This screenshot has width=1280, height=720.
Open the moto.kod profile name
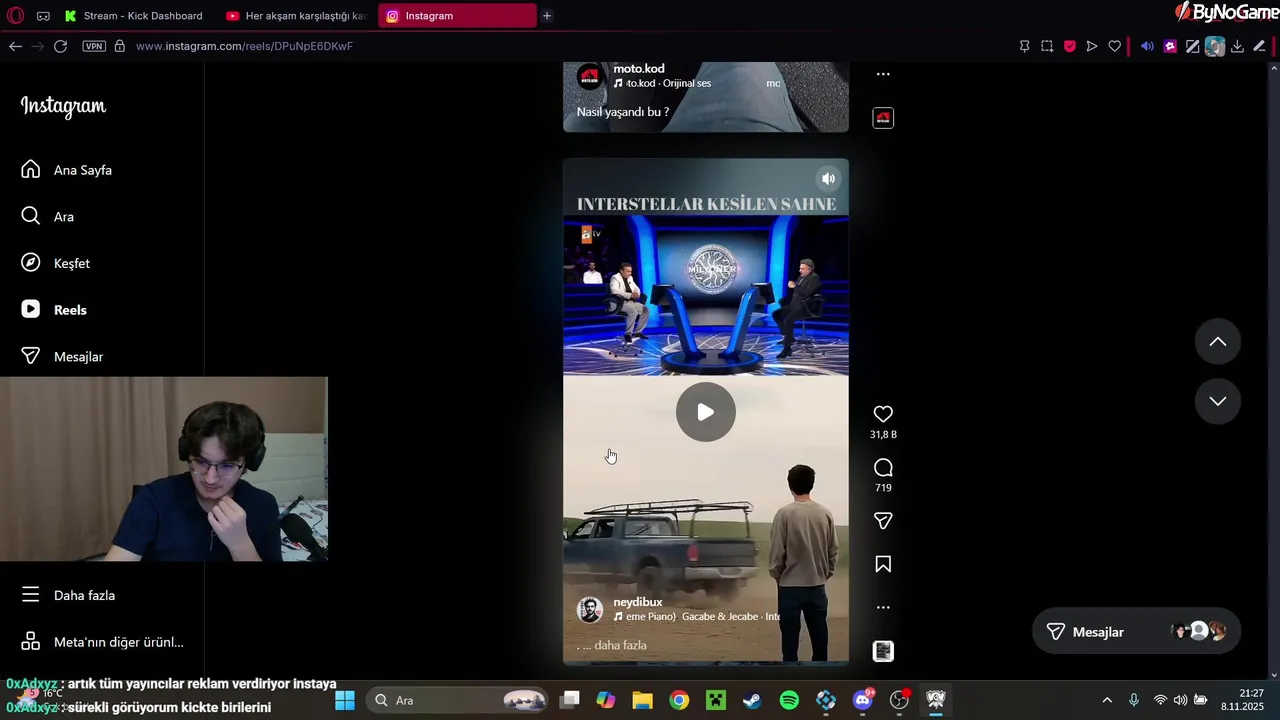point(639,69)
